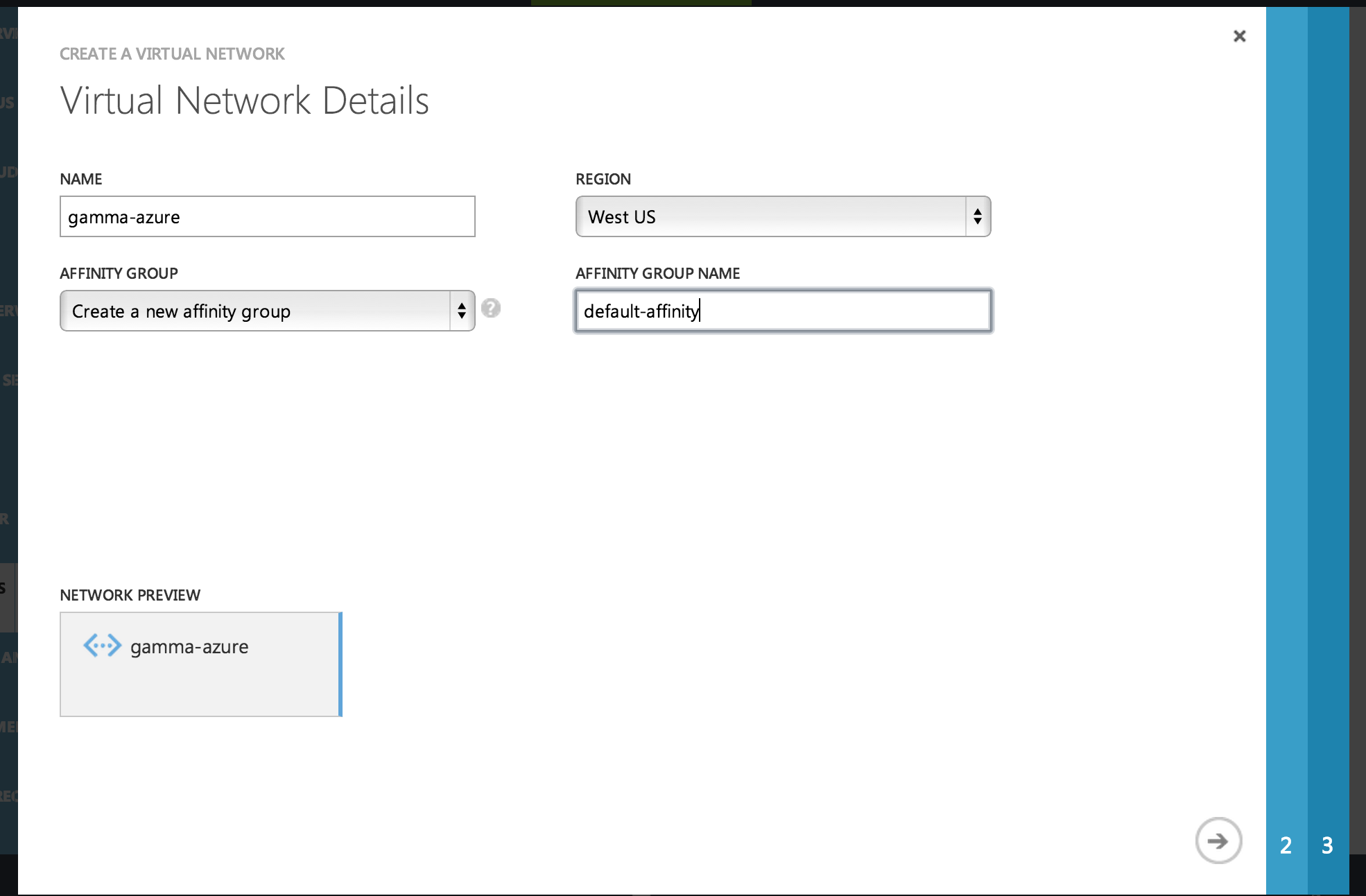Jump to wizard step 3

[1327, 845]
